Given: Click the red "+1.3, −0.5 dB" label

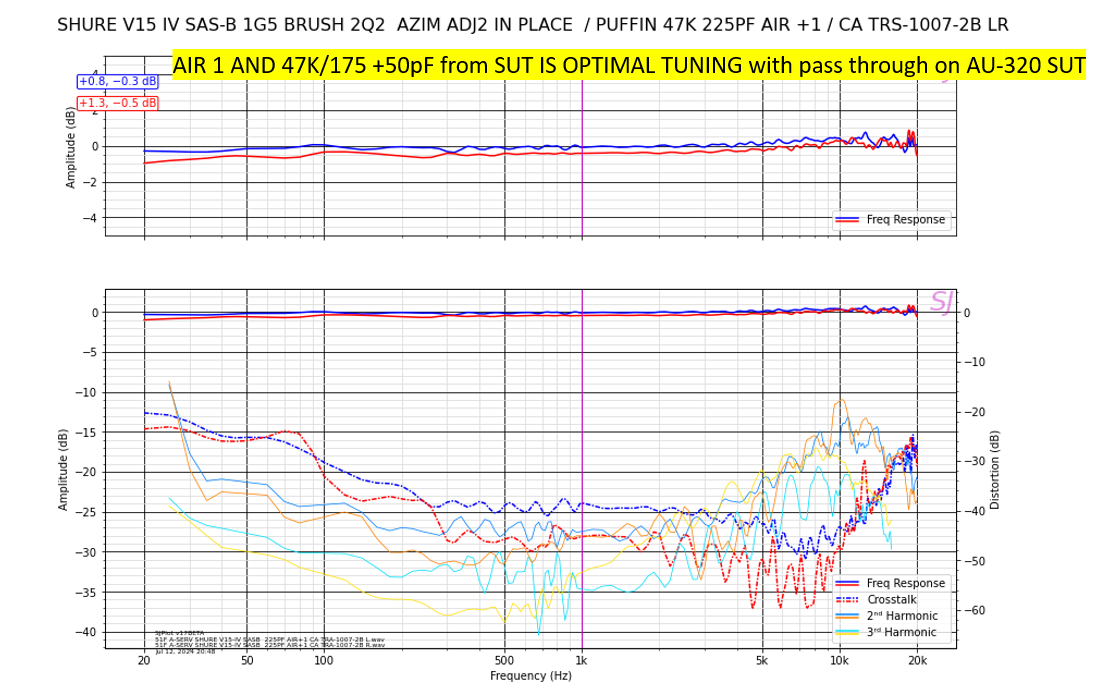Looking at the screenshot, I should tap(118, 103).
